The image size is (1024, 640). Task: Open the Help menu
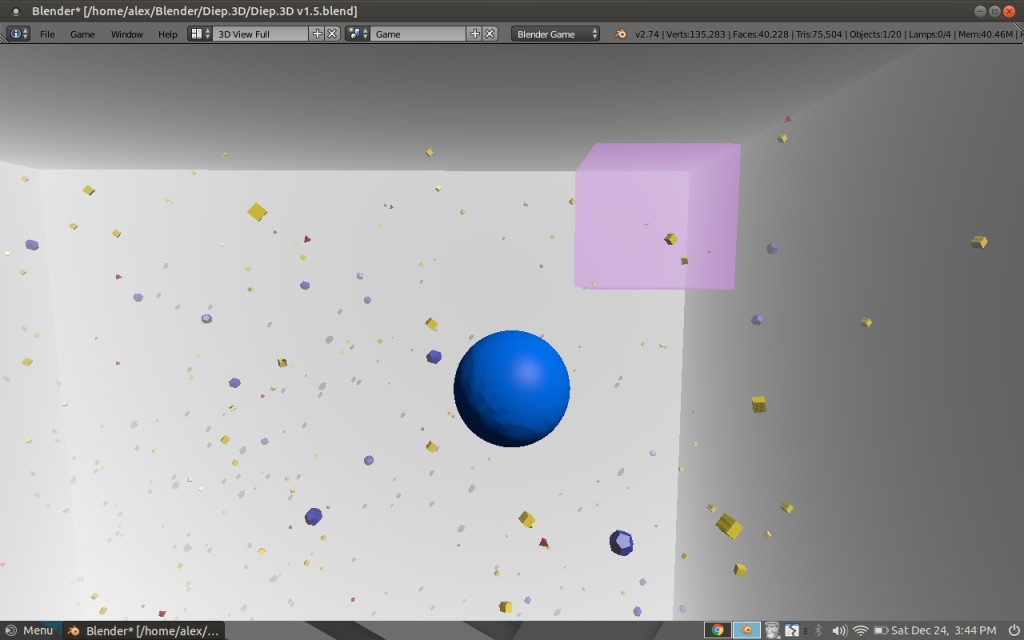167,33
